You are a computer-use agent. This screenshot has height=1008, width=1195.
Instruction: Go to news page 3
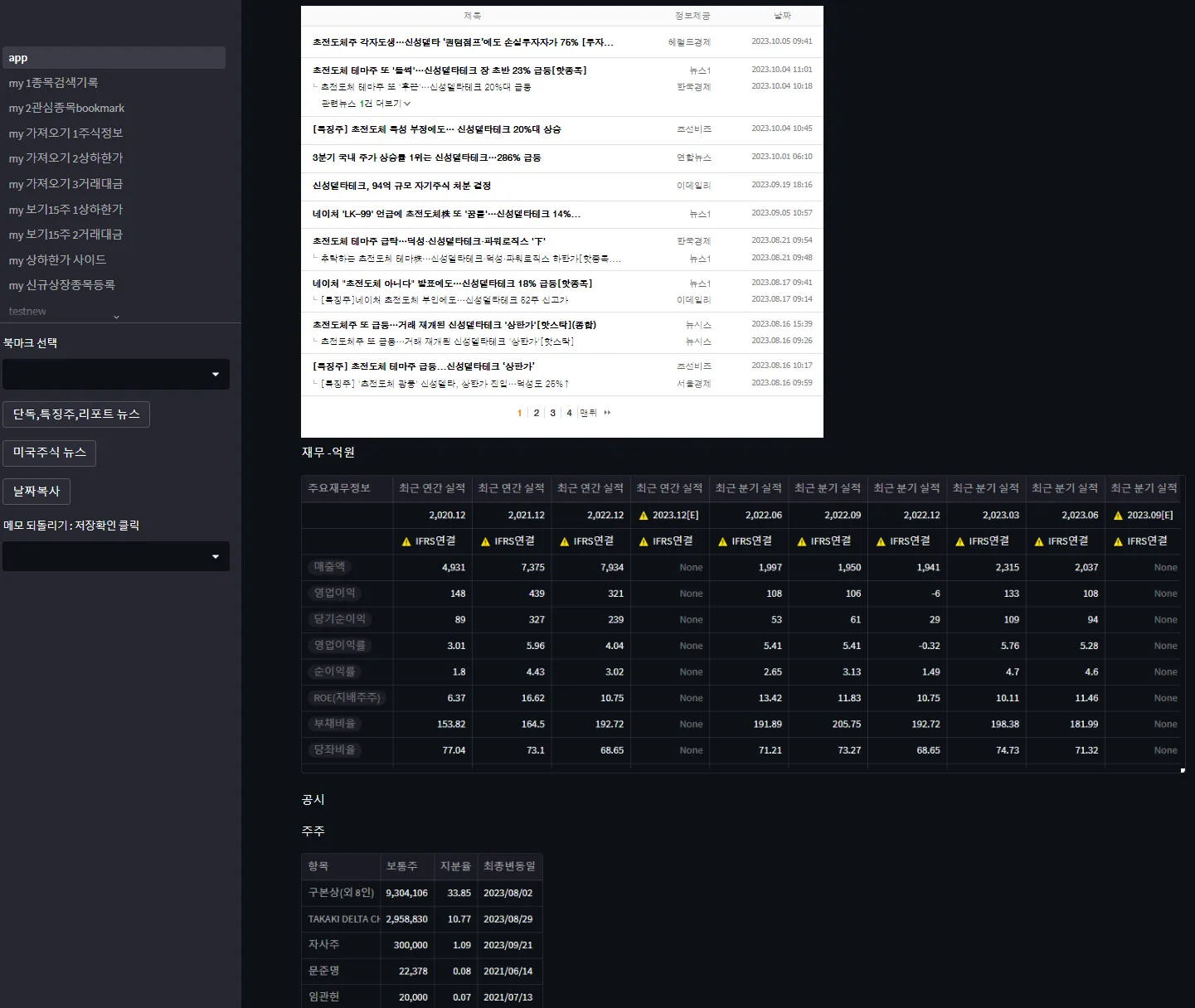tap(553, 413)
